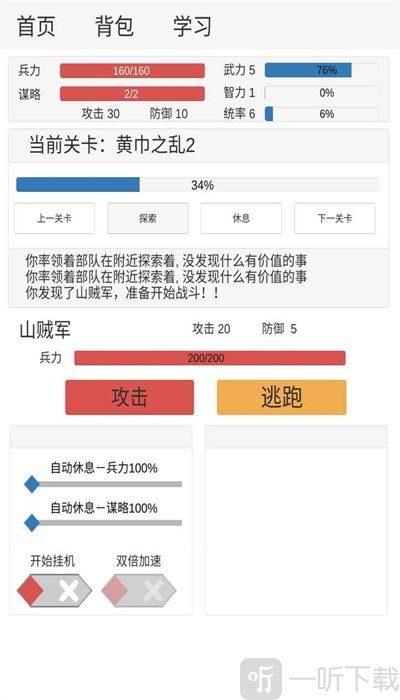Toggle the 开始挂机 auto-play switch
This screenshot has width=400, height=700.
[54, 590]
